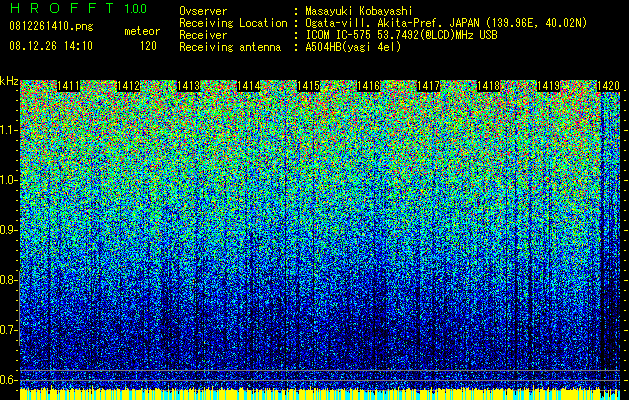
Task: Click the 1411 time marker
Action: (x=69, y=86)
